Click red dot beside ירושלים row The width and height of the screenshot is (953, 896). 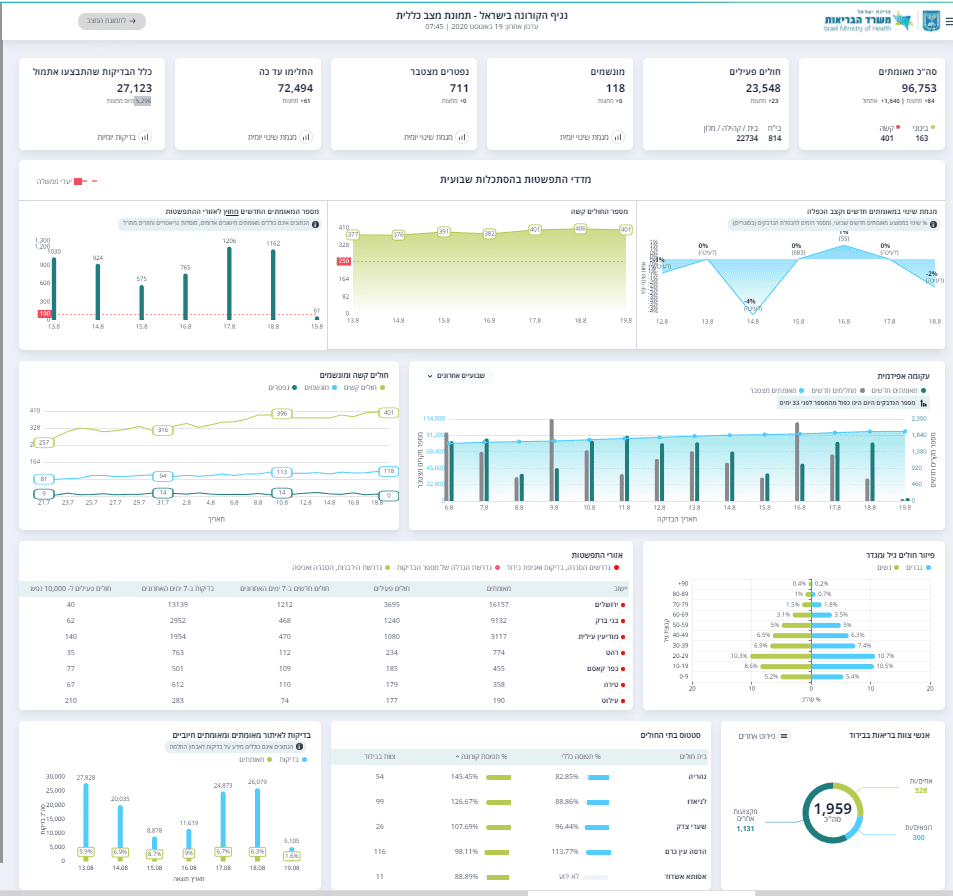pyautogui.click(x=623, y=605)
